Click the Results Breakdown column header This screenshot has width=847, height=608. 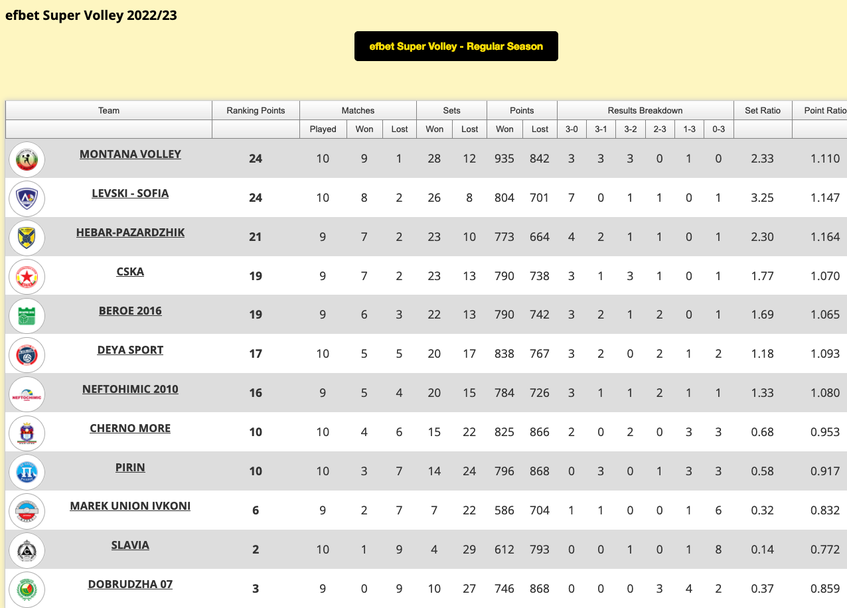pos(645,110)
